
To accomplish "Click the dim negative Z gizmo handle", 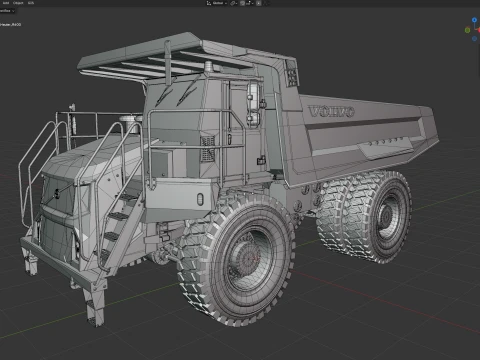I will [x=474, y=39].
